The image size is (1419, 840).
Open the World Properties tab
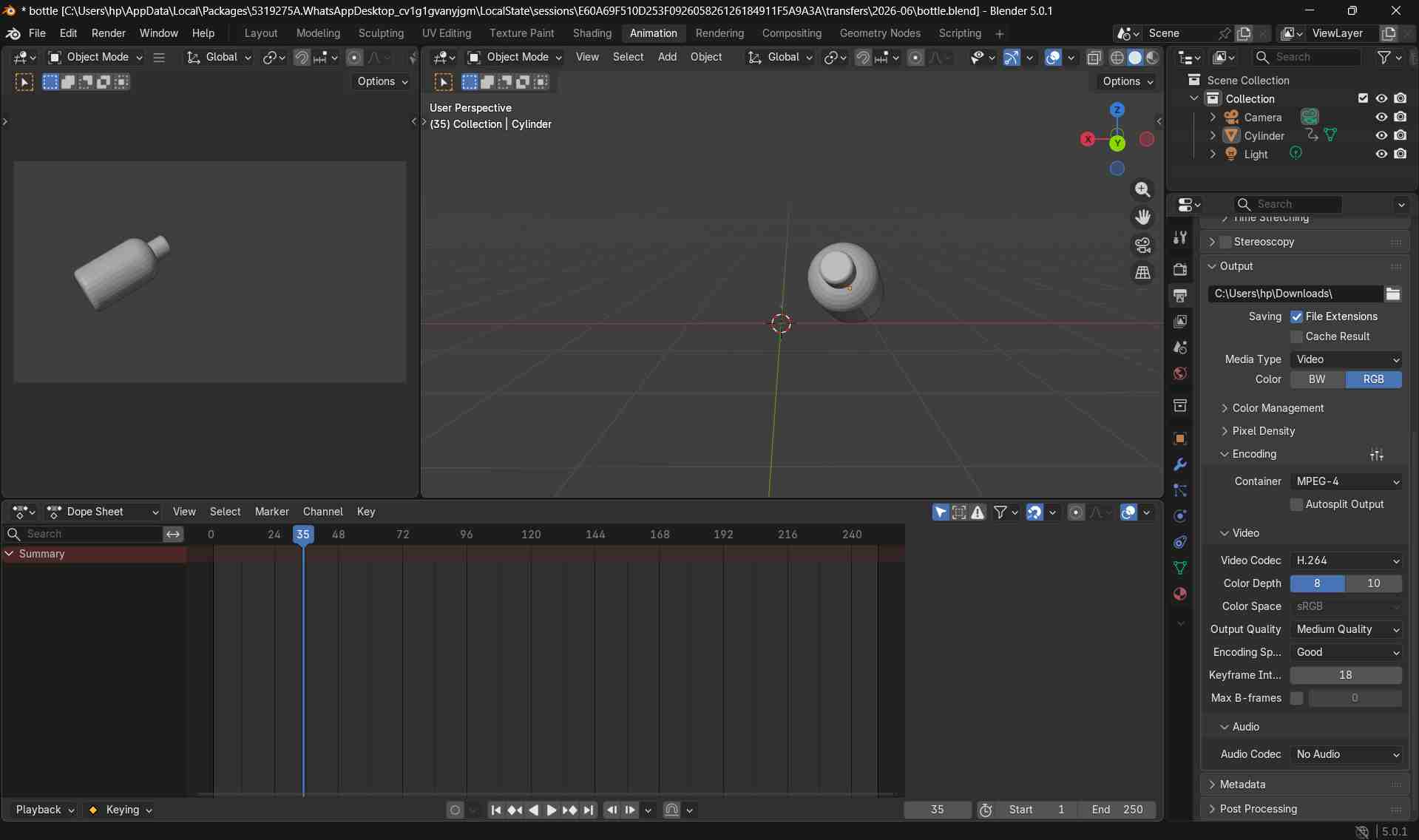tap(1180, 373)
